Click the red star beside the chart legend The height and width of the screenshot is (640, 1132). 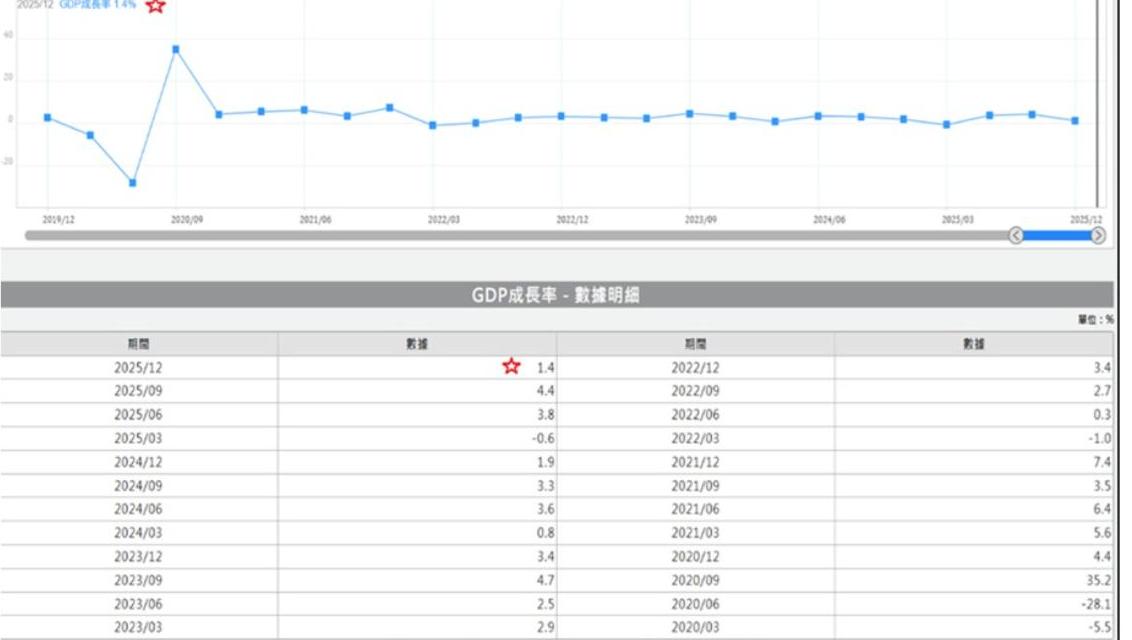(155, 6)
